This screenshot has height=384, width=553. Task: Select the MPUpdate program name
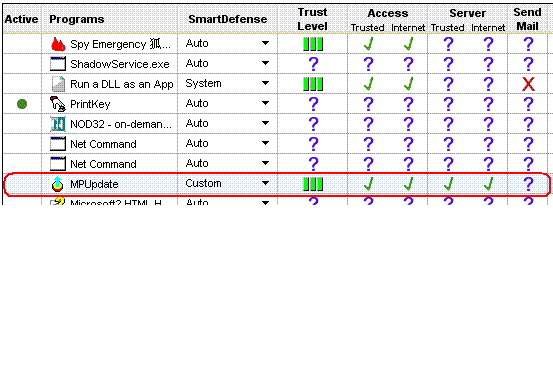click(x=94, y=184)
